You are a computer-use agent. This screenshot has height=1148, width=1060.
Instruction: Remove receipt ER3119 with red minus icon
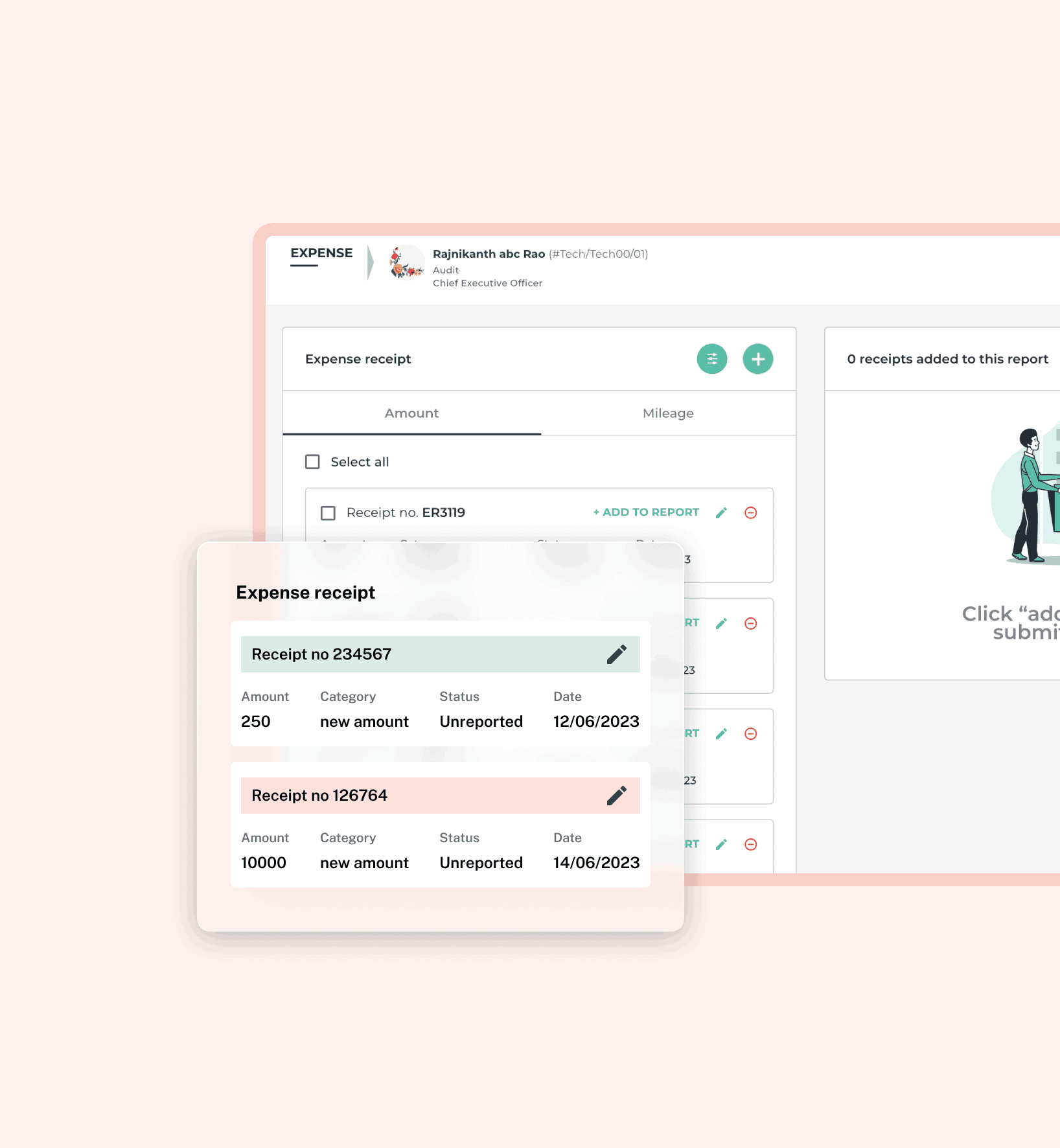click(750, 513)
